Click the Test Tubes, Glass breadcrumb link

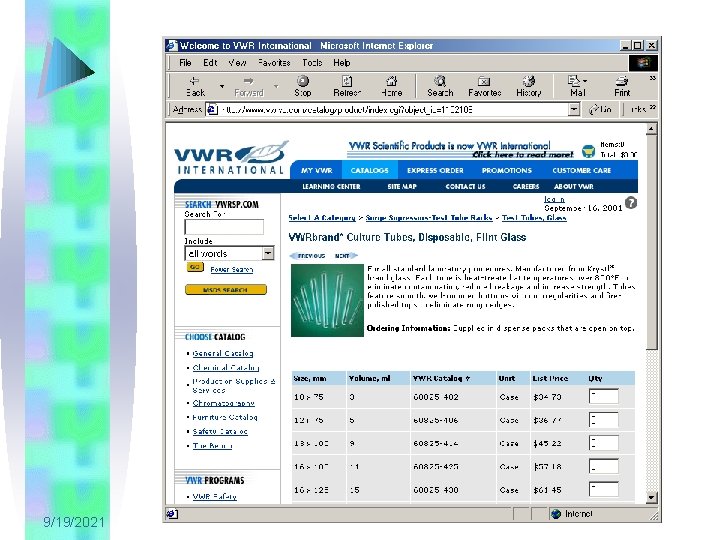coord(534,218)
